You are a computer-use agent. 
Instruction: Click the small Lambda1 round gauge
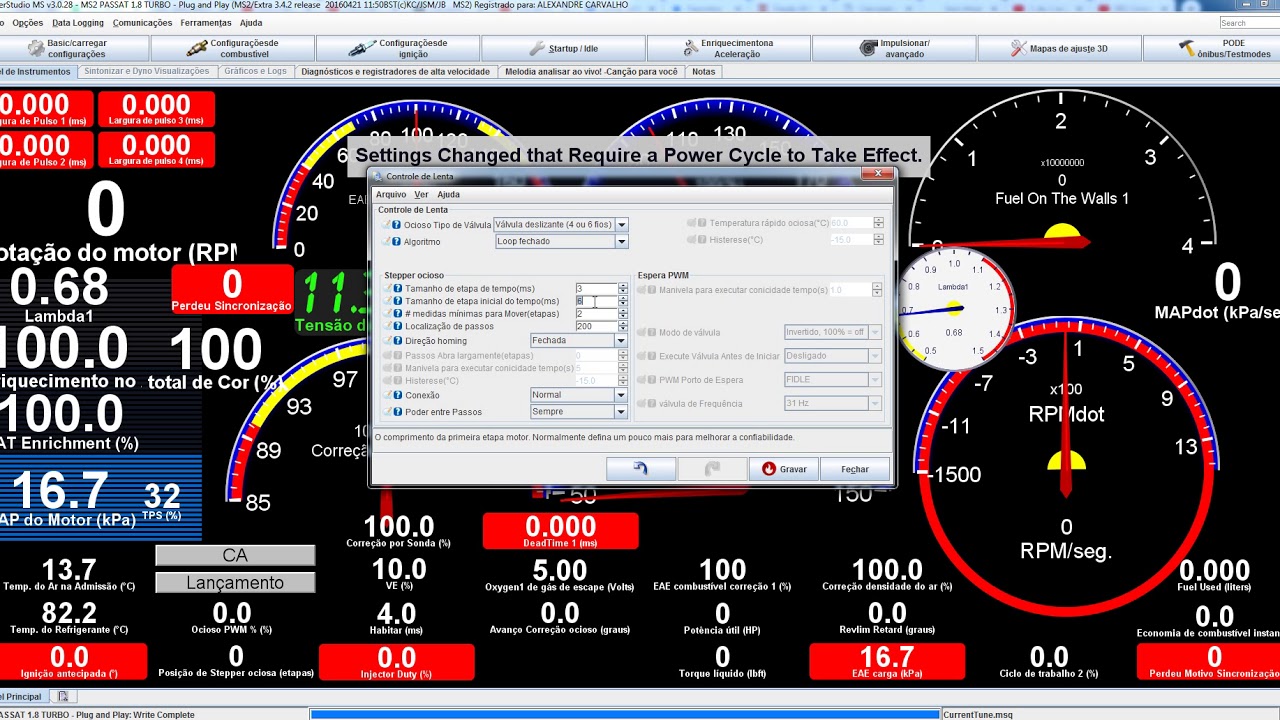(953, 308)
